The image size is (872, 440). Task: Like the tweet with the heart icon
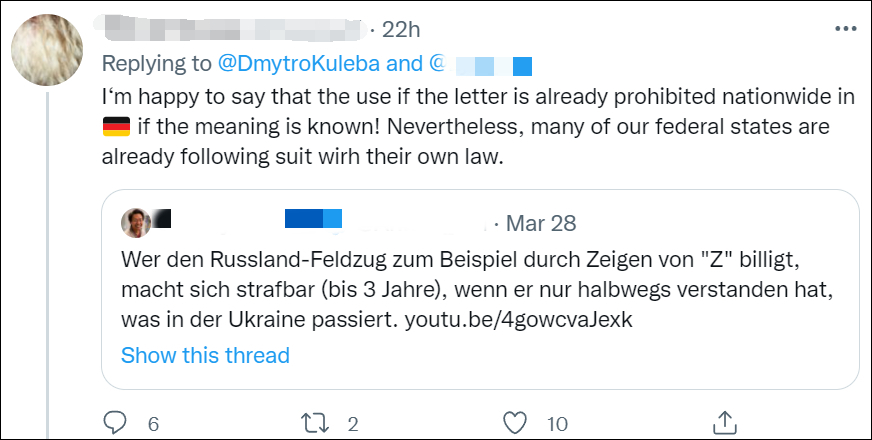517,422
